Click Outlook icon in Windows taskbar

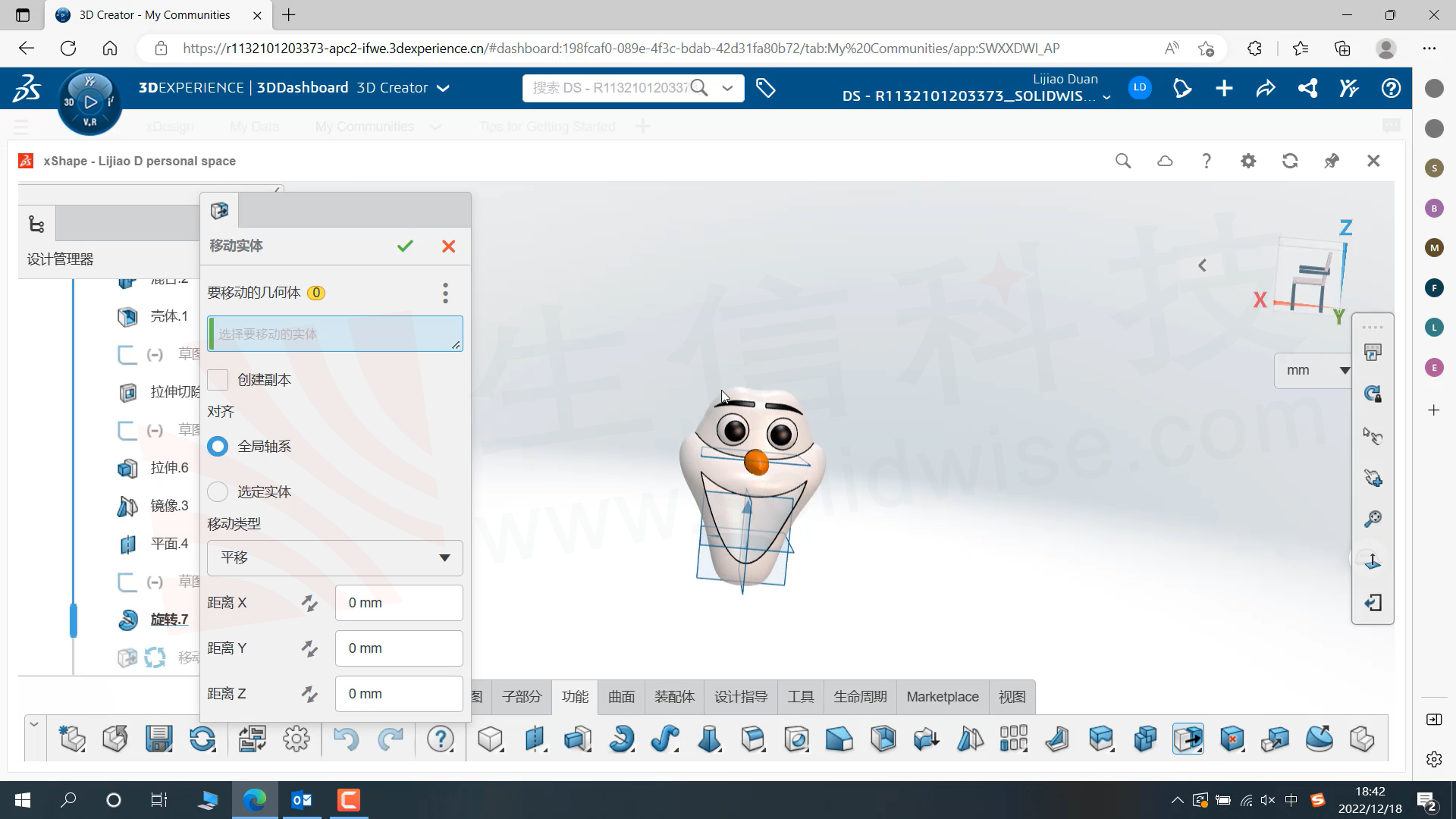coord(302,799)
